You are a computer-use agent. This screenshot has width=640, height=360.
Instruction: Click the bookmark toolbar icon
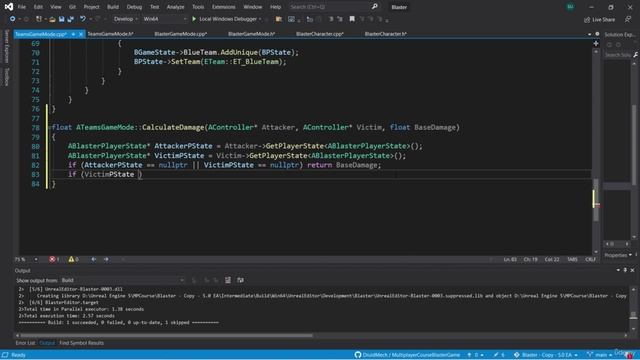point(352,19)
